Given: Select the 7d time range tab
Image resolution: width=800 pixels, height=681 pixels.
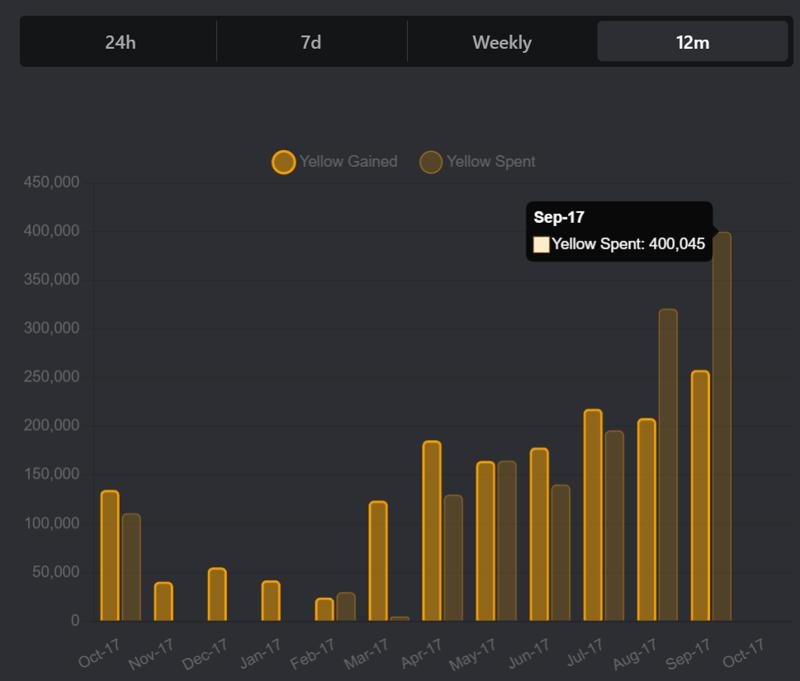Looking at the screenshot, I should [x=311, y=43].
